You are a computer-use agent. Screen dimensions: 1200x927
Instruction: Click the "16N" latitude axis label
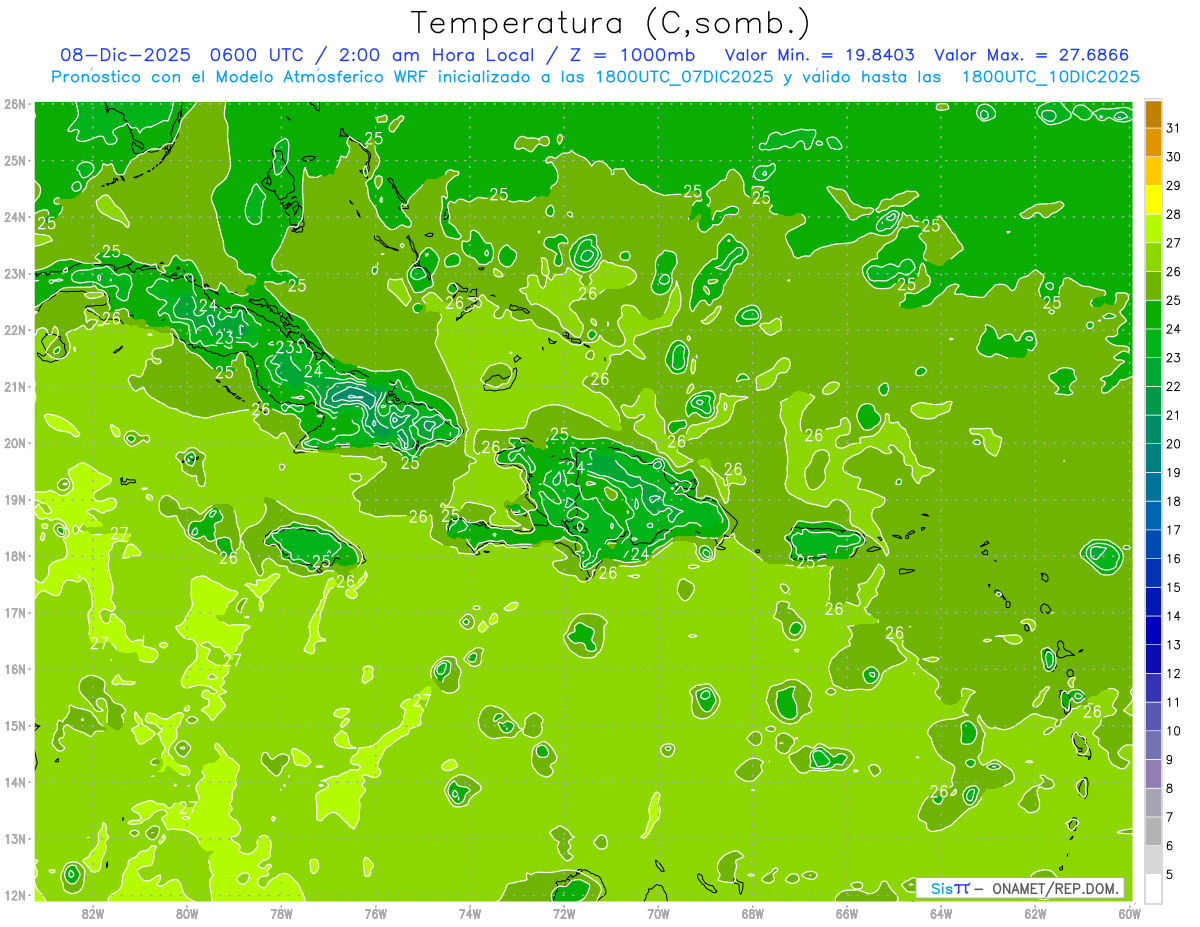point(16,669)
